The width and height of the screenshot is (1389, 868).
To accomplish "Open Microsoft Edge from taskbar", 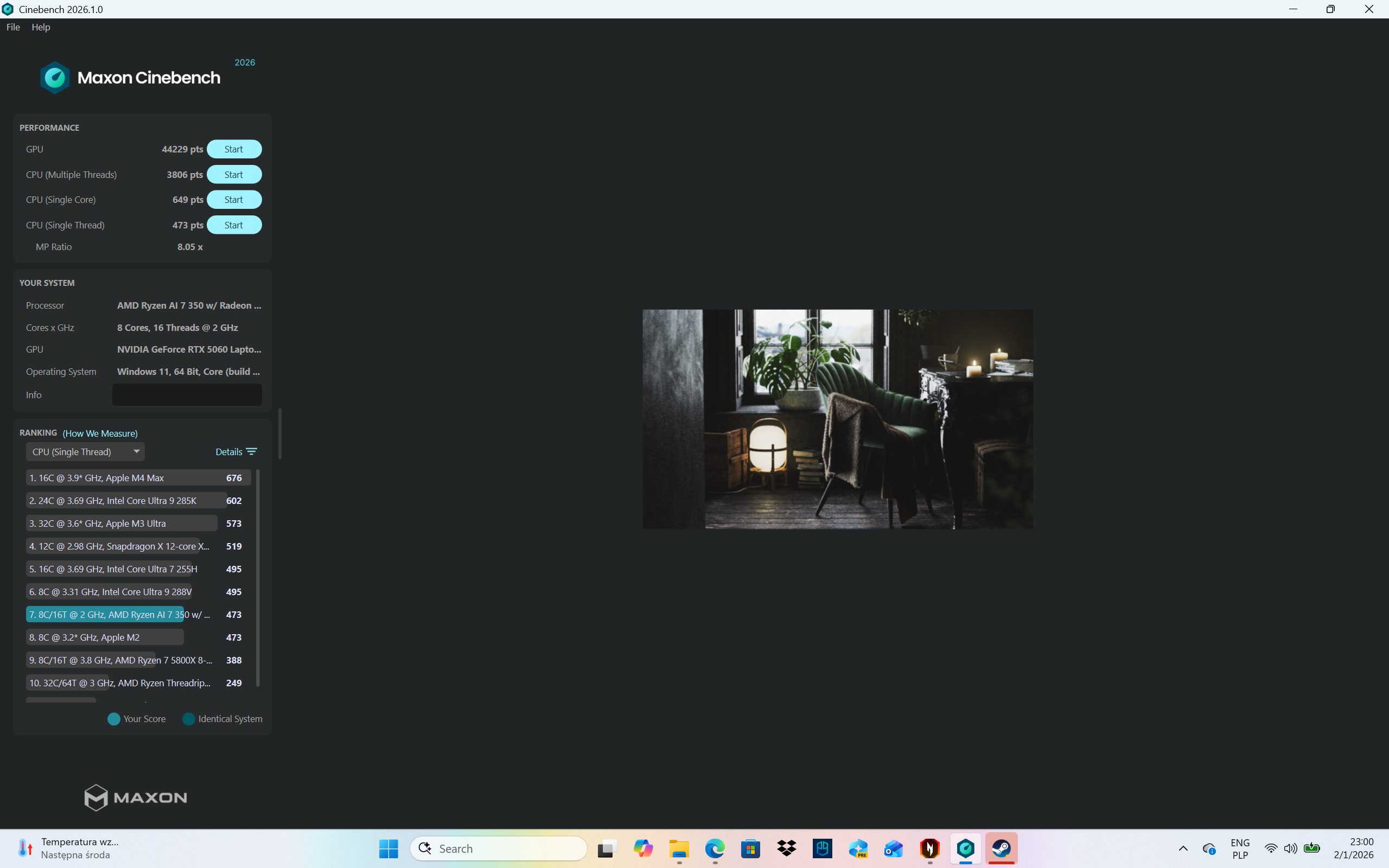I will coord(715,848).
